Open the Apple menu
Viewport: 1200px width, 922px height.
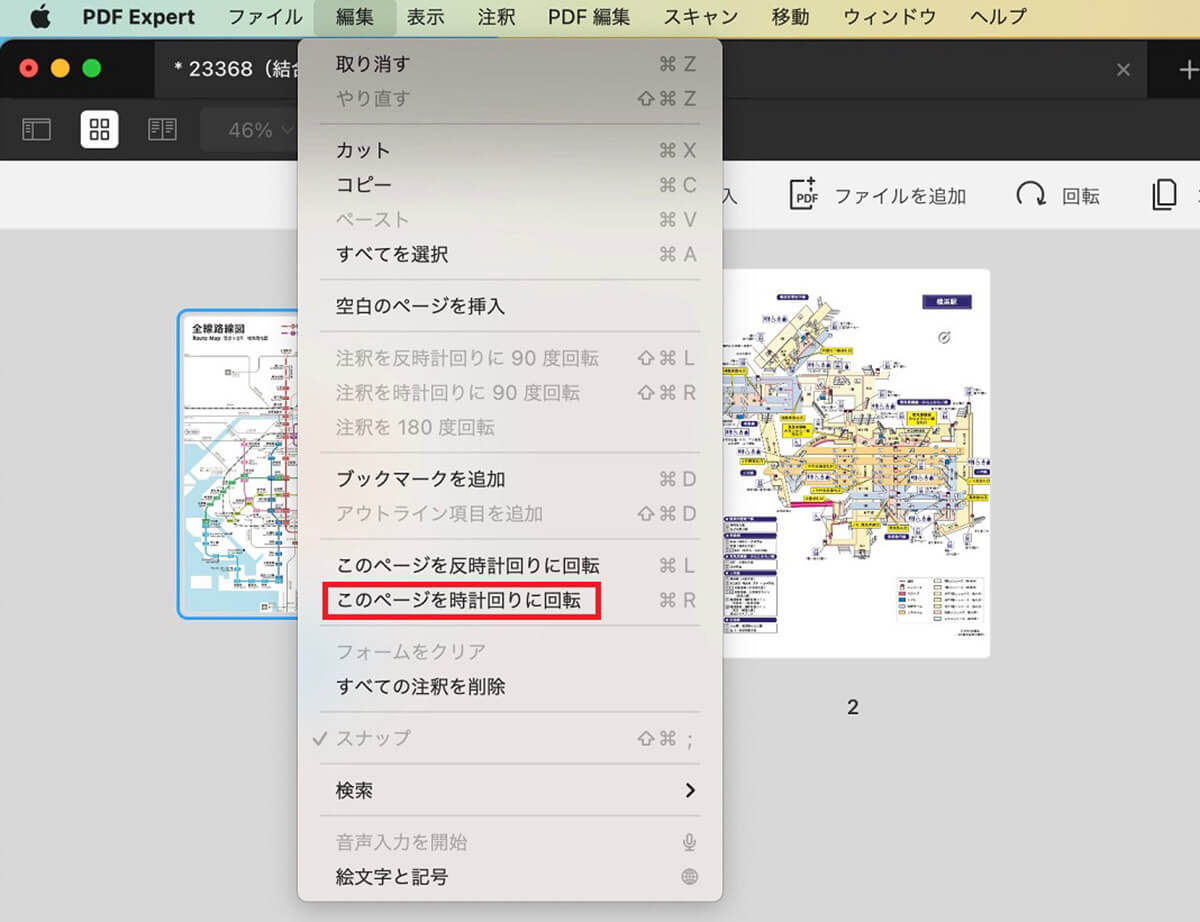(40, 17)
